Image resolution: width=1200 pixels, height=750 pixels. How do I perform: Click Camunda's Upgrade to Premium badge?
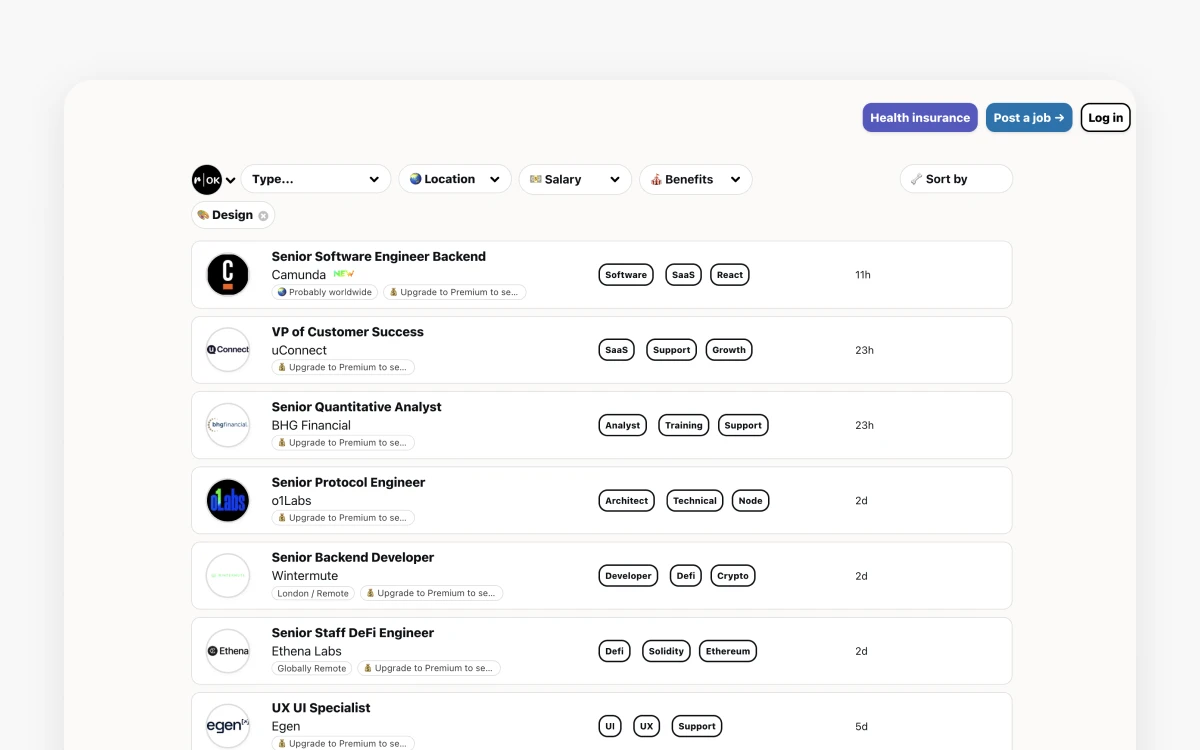click(455, 292)
